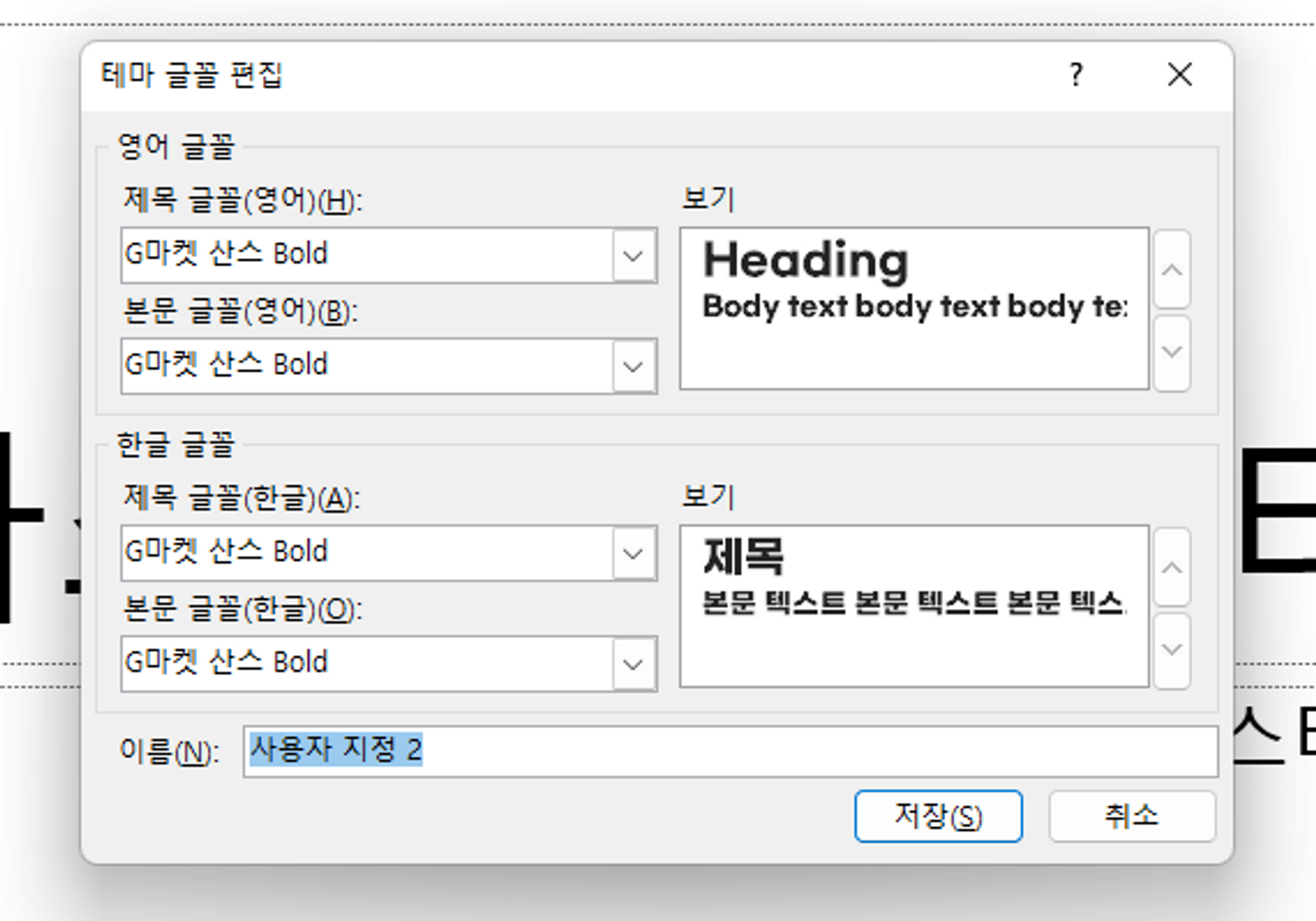Screen dimensions: 1316x921
Task: Open the English heading font dropdown arrow
Action: click(633, 255)
